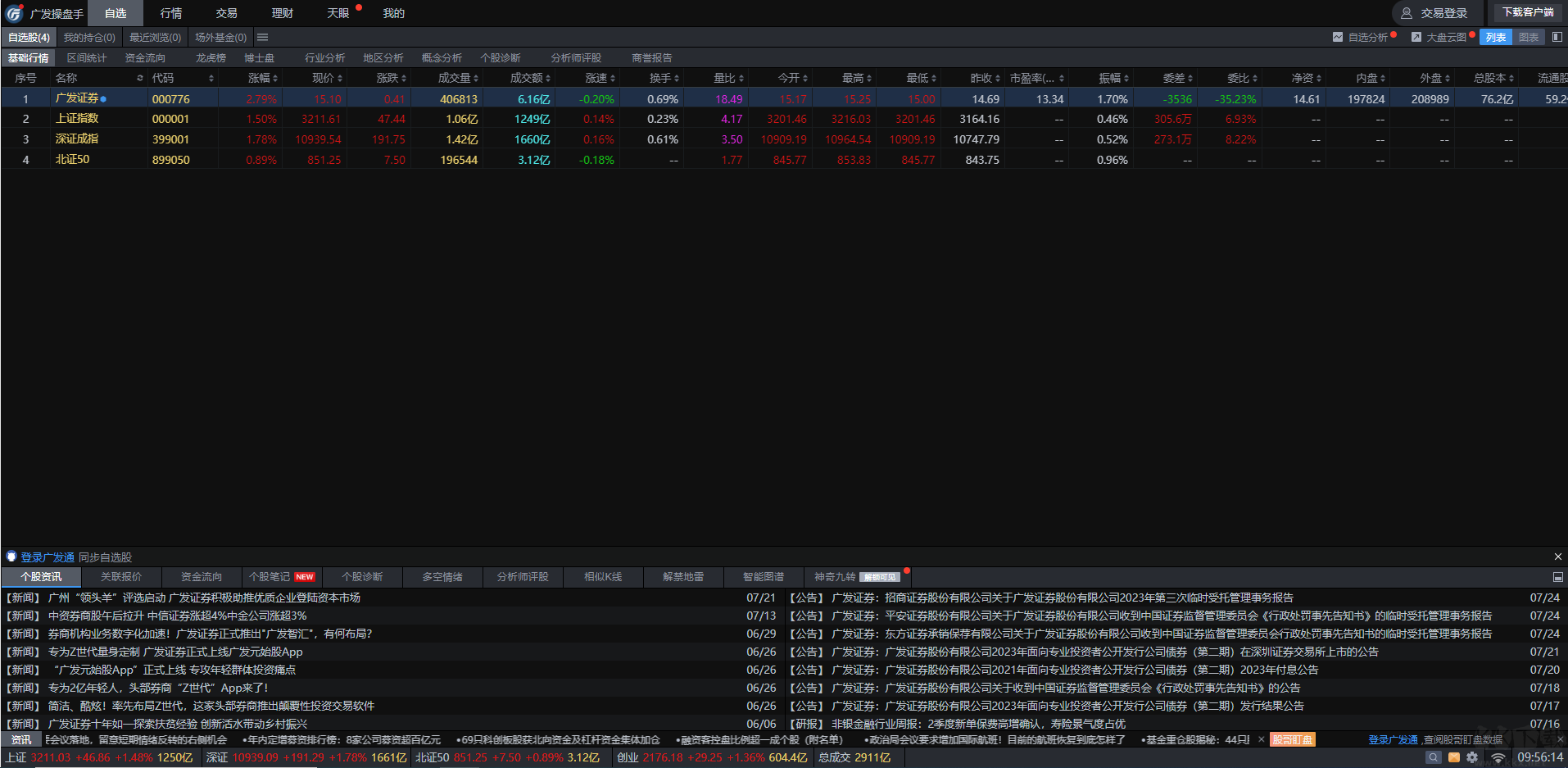Viewport: 1568px width, 768px height.
Task: Click the 登录广发通 link in bottom notice
Action: [1393, 739]
